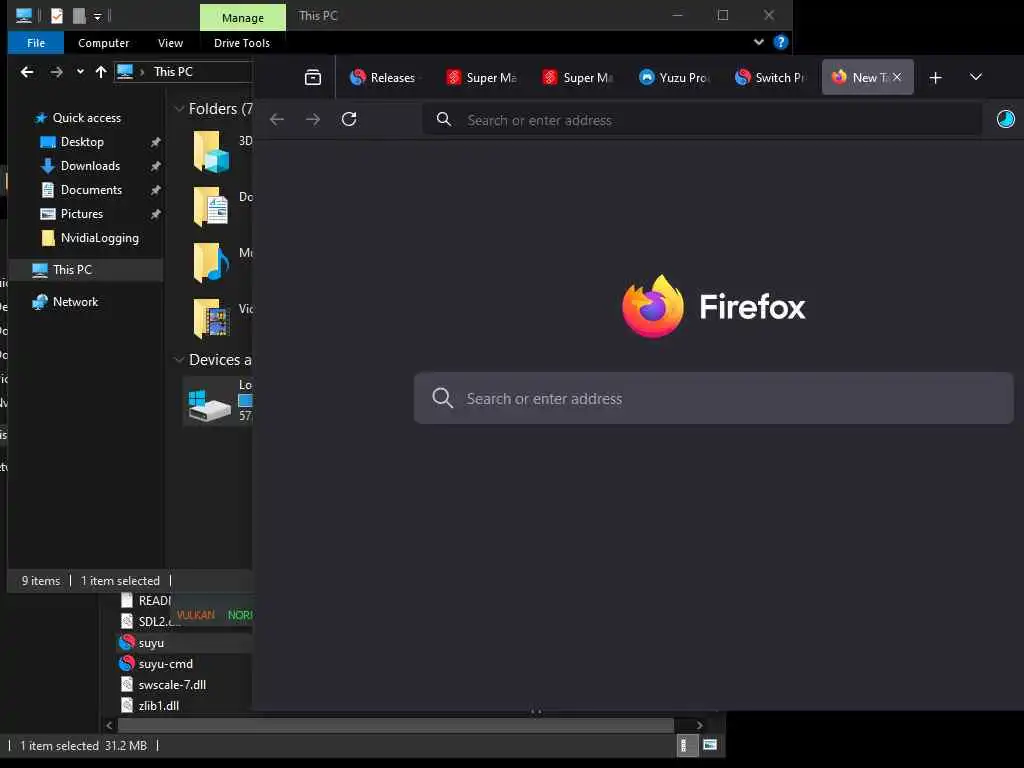Click the centered Firefox search box

click(x=714, y=398)
